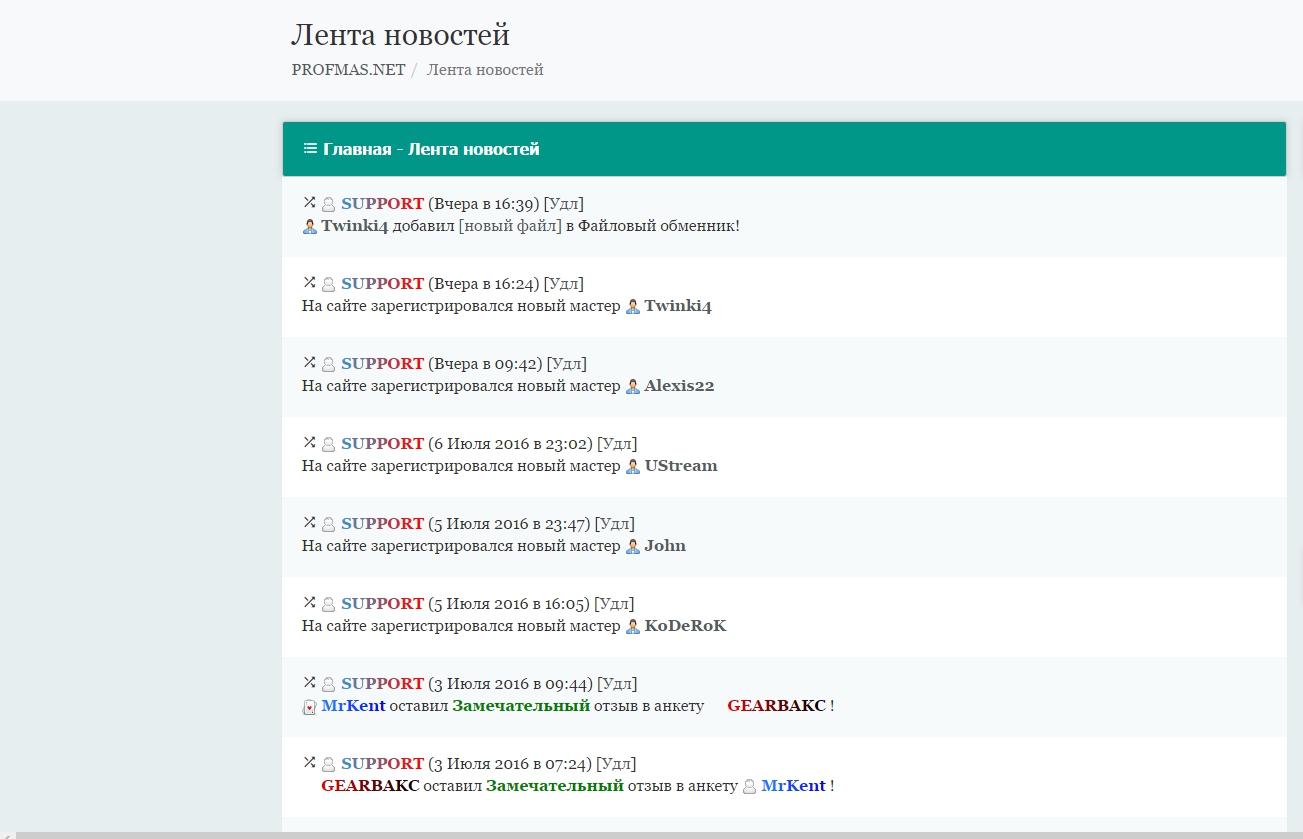
Task: Open Twinki4 profile in добавил entry
Action: click(x=354, y=226)
